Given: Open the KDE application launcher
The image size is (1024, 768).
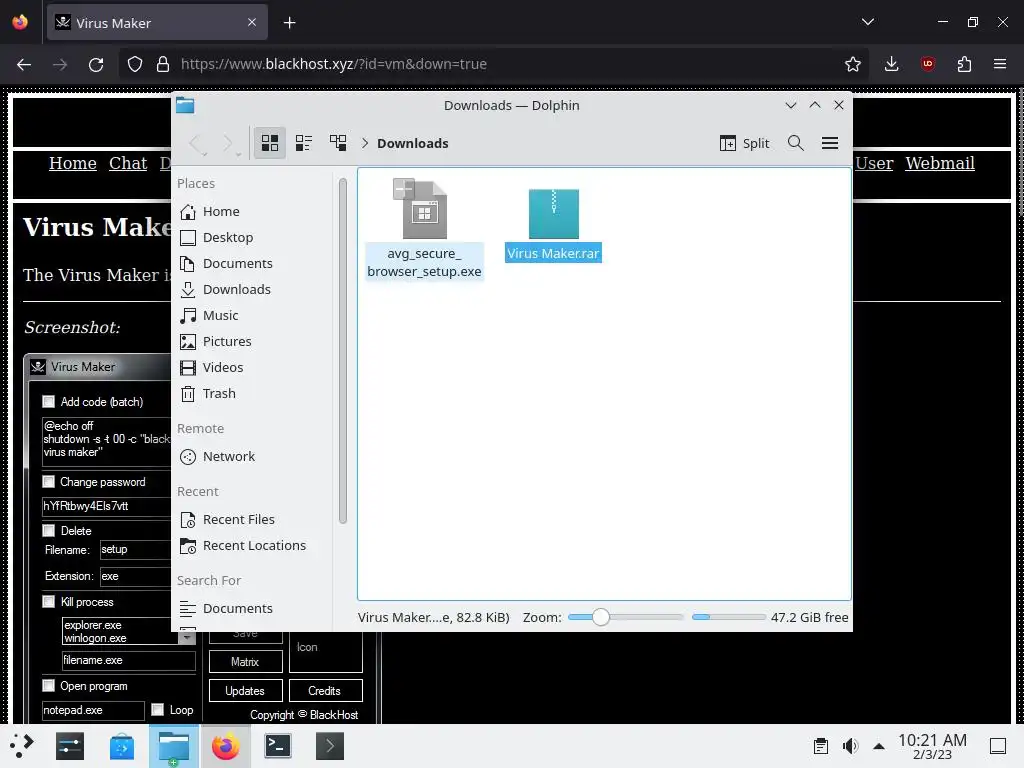Looking at the screenshot, I should [22, 746].
